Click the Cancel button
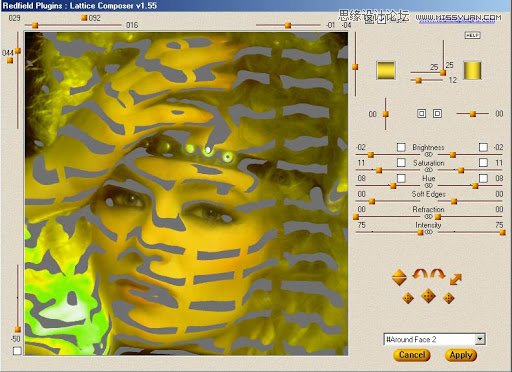Viewport: 512px width, 372px height. [412, 355]
